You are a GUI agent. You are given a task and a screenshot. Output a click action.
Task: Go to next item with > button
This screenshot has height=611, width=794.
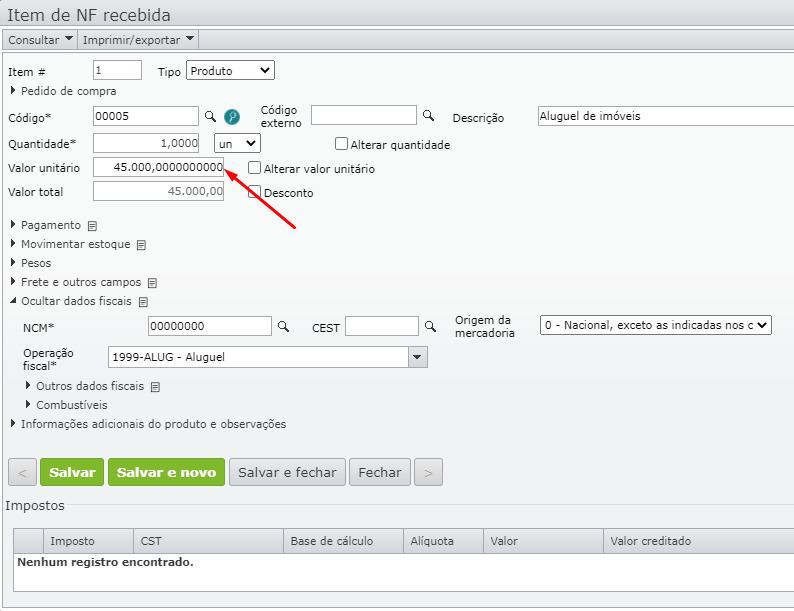[x=428, y=472]
